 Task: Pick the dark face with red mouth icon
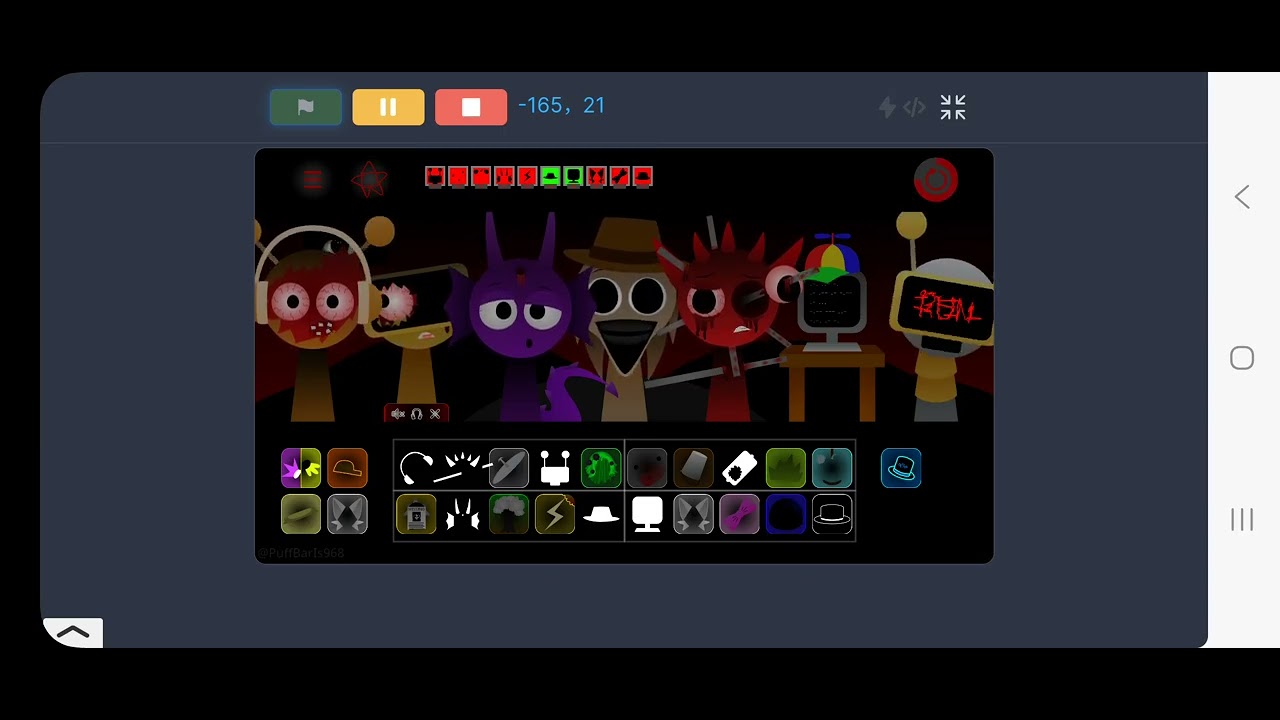tap(647, 467)
